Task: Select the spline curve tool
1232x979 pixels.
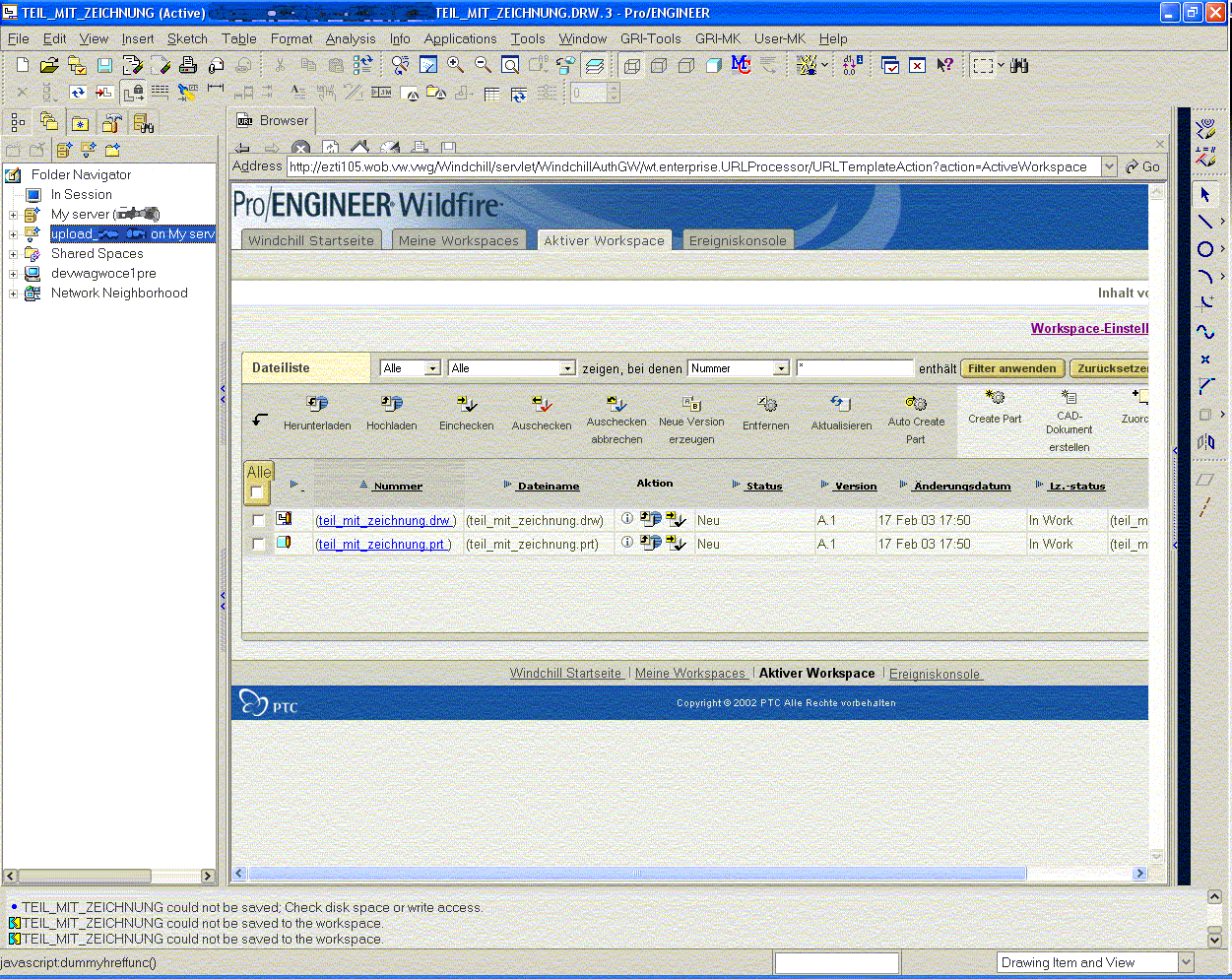Action: point(1205,332)
